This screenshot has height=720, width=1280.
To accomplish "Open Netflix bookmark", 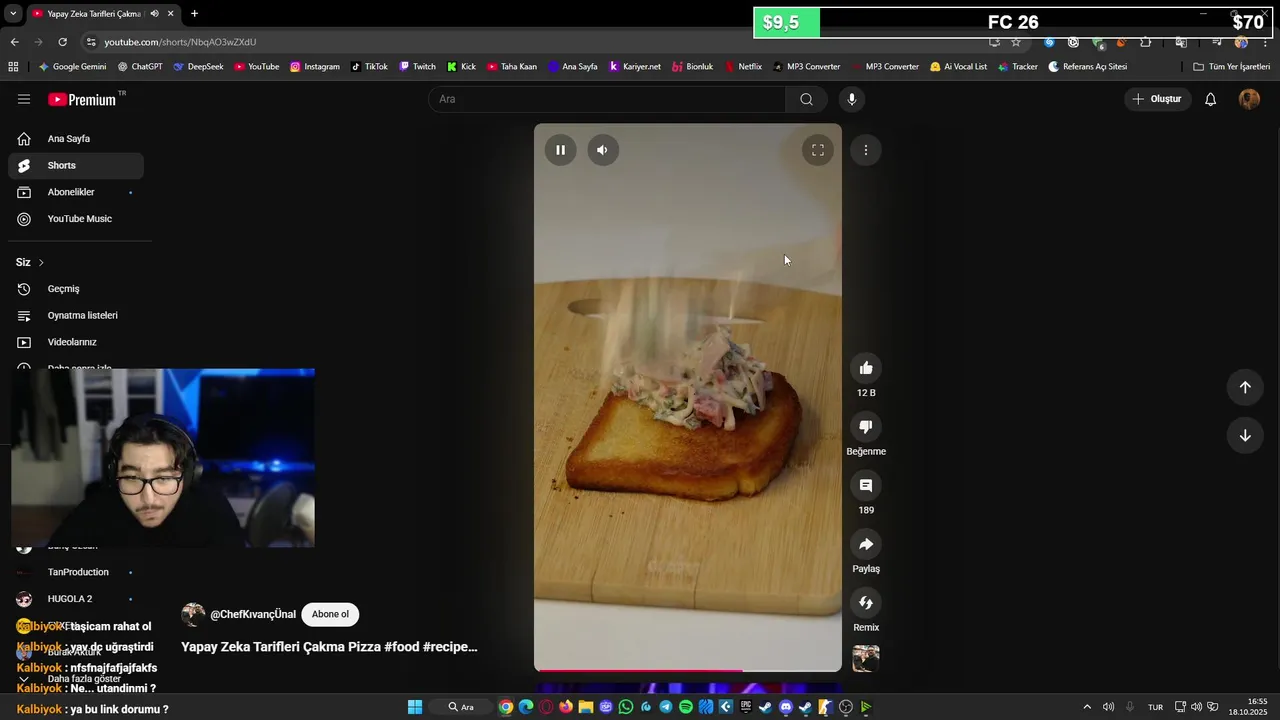I will (743, 67).
